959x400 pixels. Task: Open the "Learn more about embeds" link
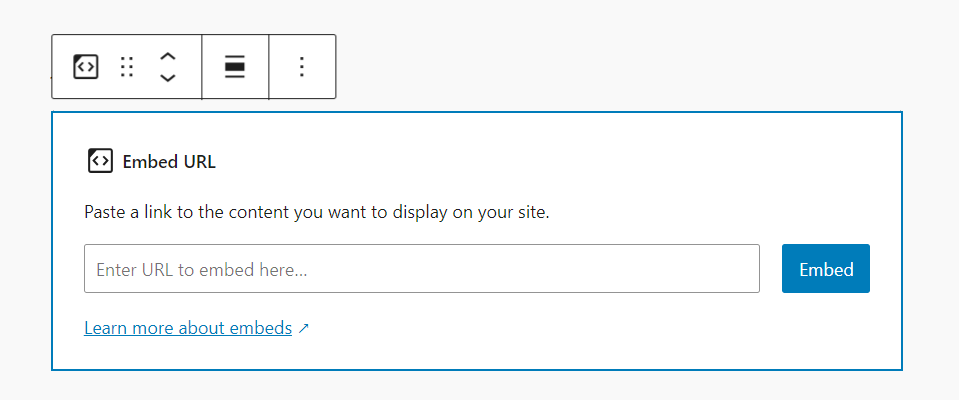coord(188,328)
